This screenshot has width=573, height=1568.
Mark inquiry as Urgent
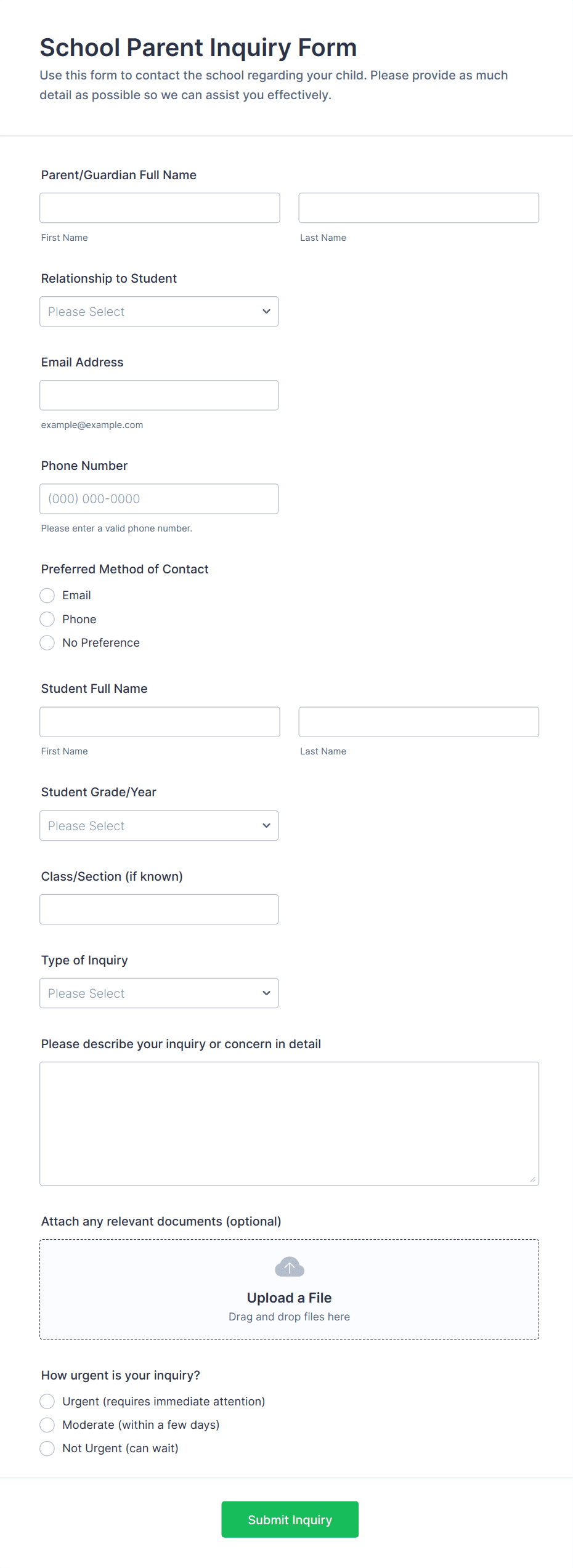tap(47, 1401)
